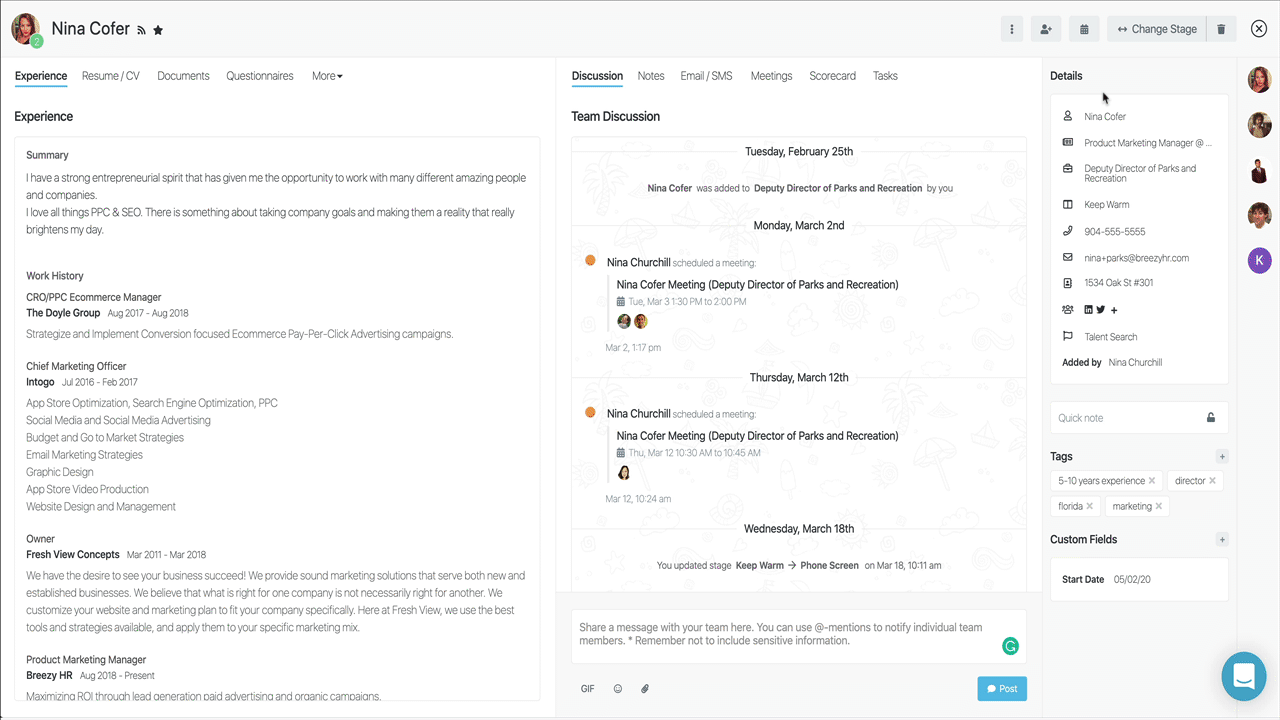Image resolution: width=1280 pixels, height=720 pixels.
Task: Click the address book icon beside 1534 Oak St
Action: click(x=1068, y=283)
